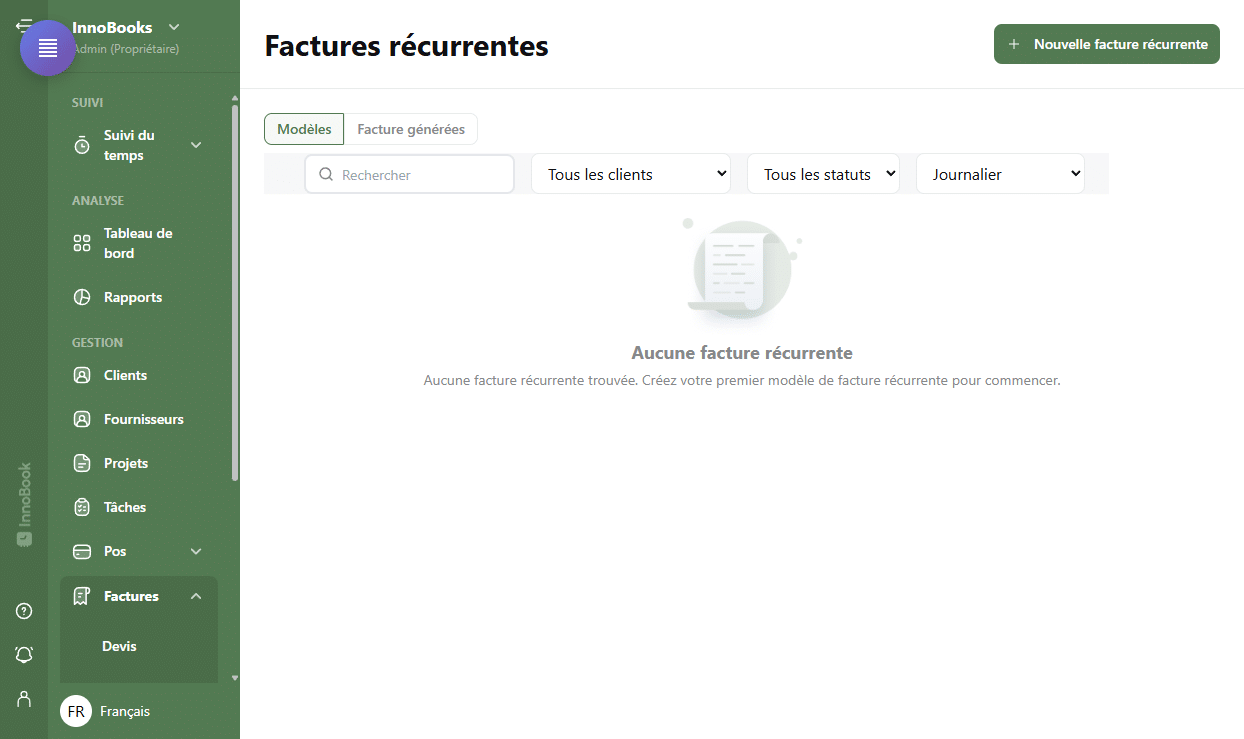Click the InnoBooks company name
This screenshot has width=1244, height=739.
coord(112,27)
